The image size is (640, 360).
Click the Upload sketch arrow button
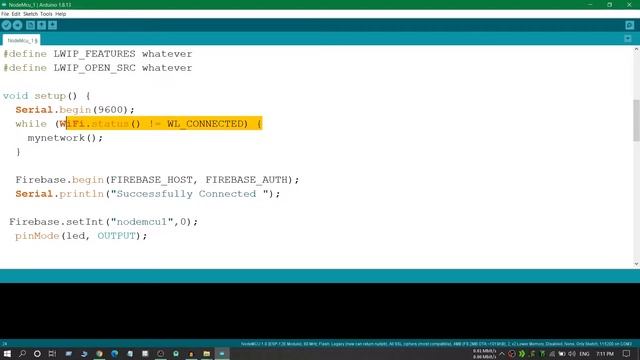click(18, 25)
